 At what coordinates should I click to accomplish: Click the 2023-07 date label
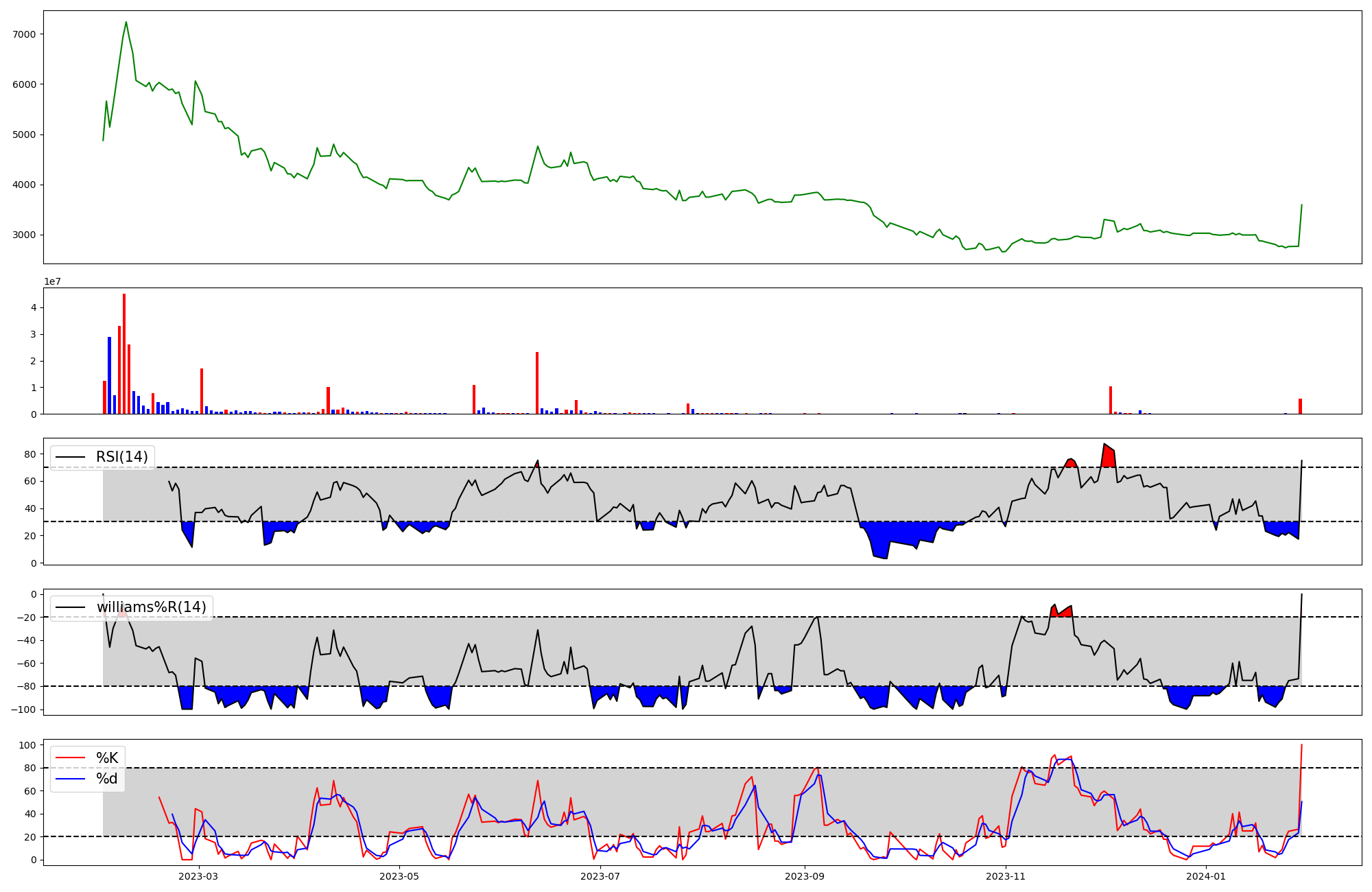click(600, 876)
